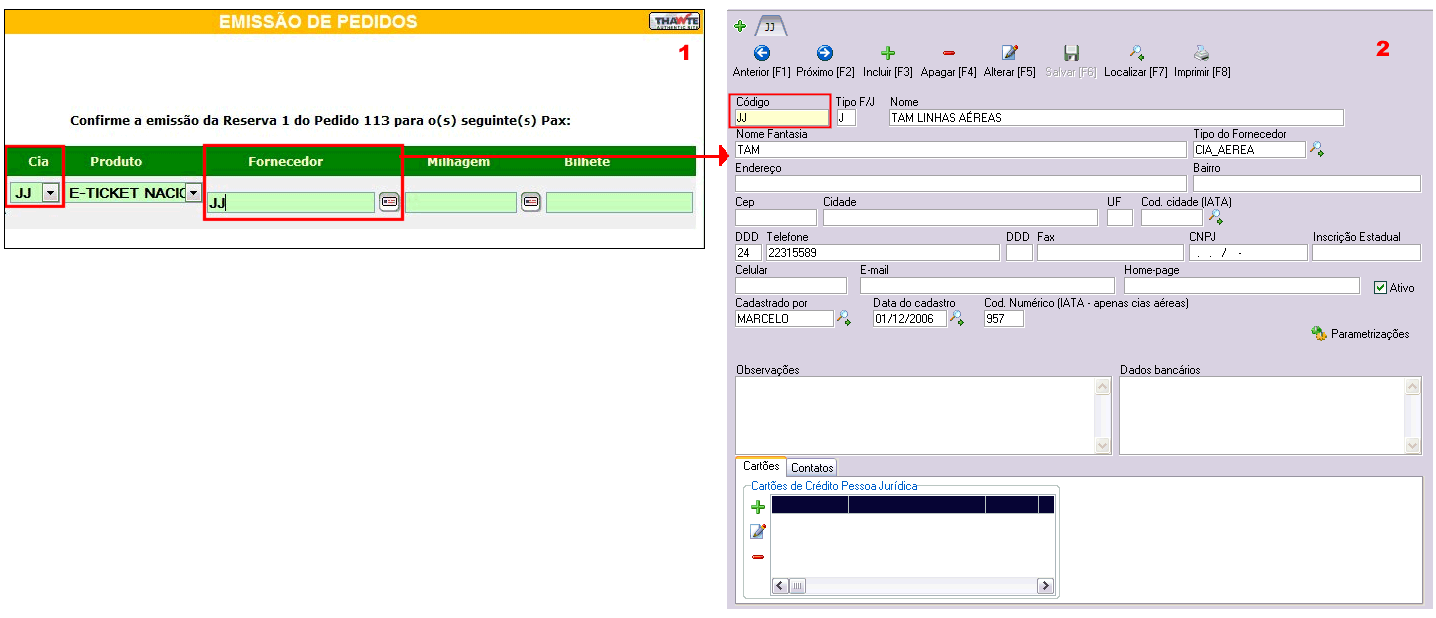This screenshot has height=618, width=1436.
Task: Click the Cep field
Action: (775, 217)
